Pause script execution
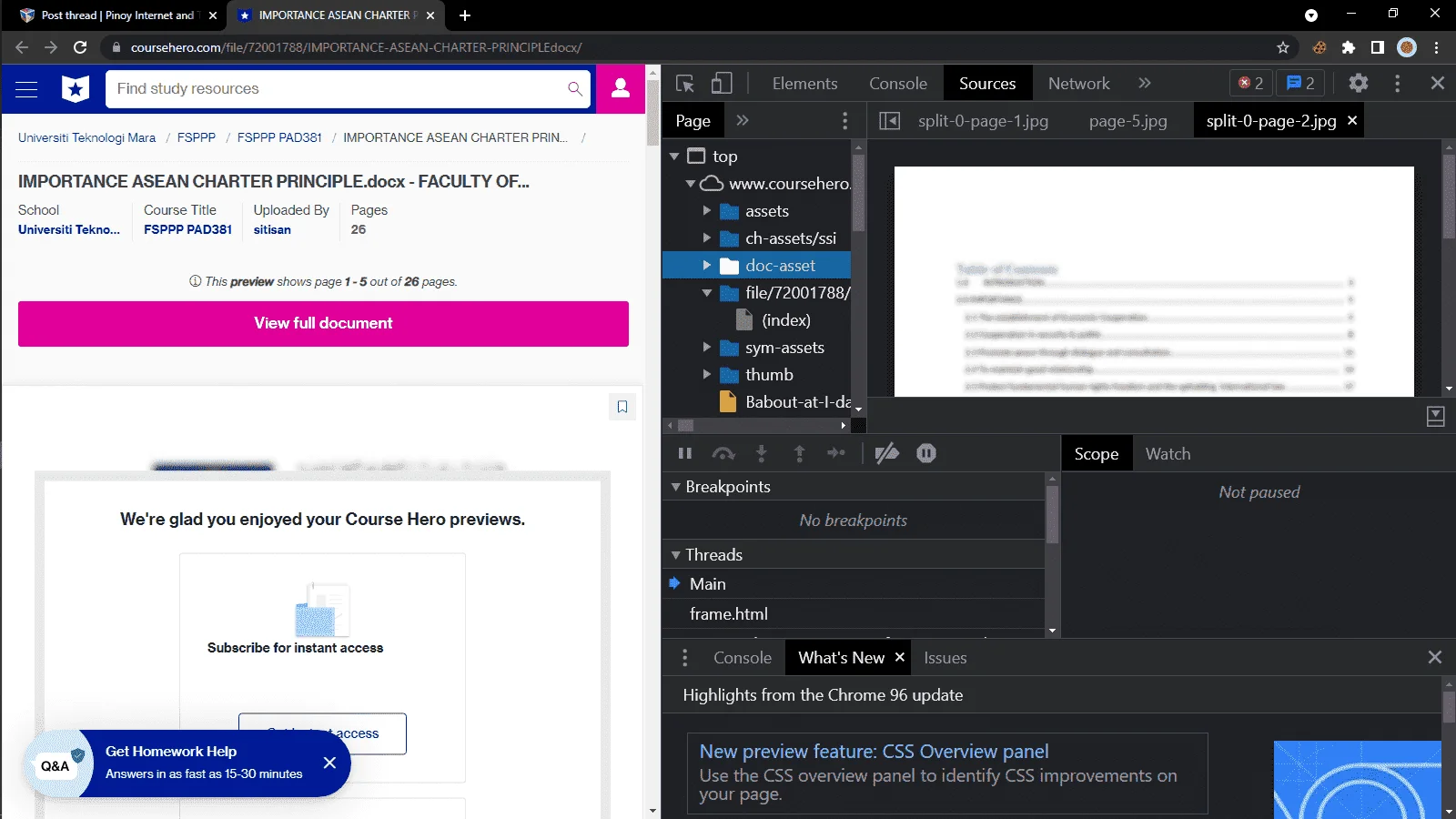This screenshot has height=819, width=1456. point(685,453)
